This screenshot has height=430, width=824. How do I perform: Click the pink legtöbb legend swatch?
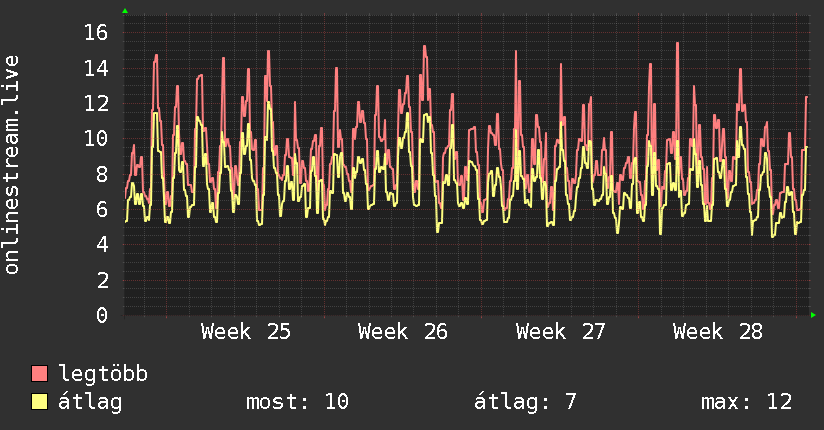39,373
